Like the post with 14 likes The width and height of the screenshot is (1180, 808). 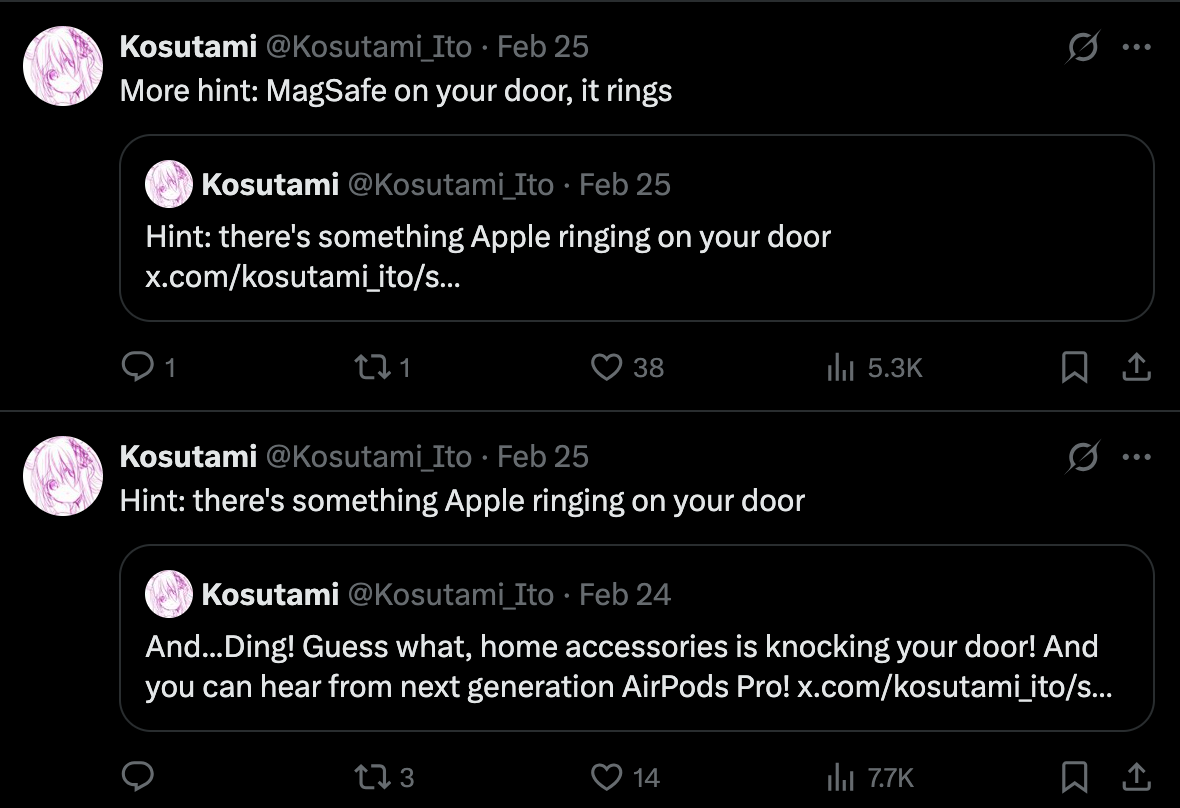pyautogui.click(x=607, y=776)
